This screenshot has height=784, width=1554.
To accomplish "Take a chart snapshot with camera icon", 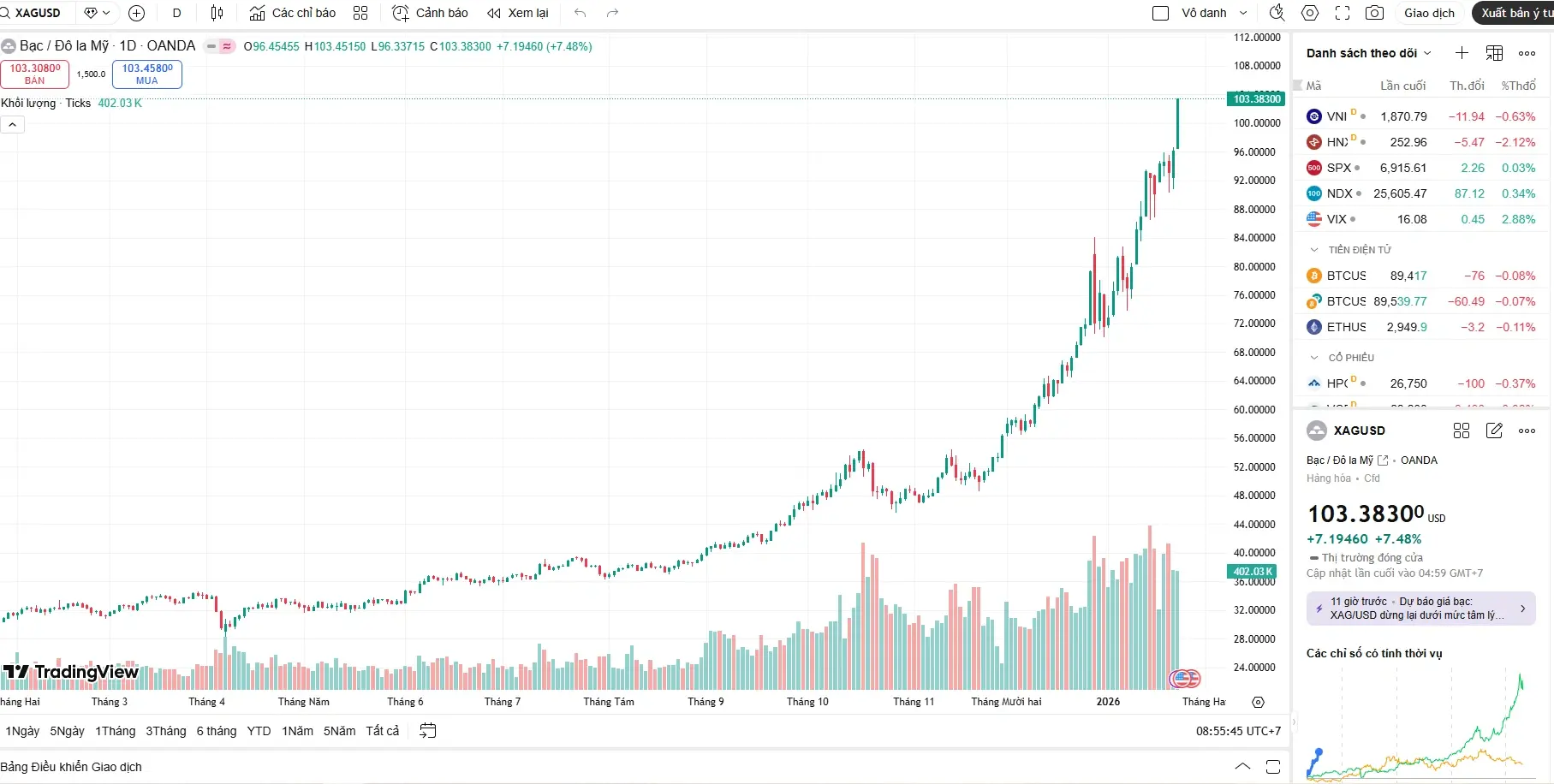I will (1374, 13).
